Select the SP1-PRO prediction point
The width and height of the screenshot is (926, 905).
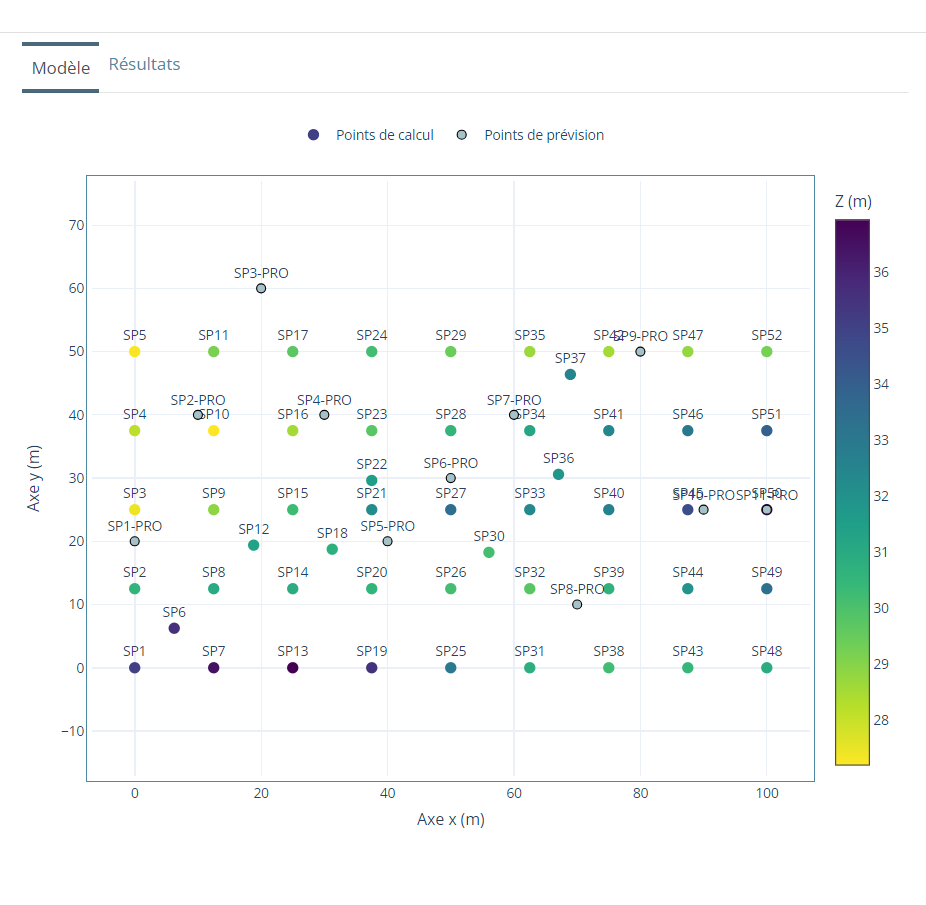click(x=135, y=541)
